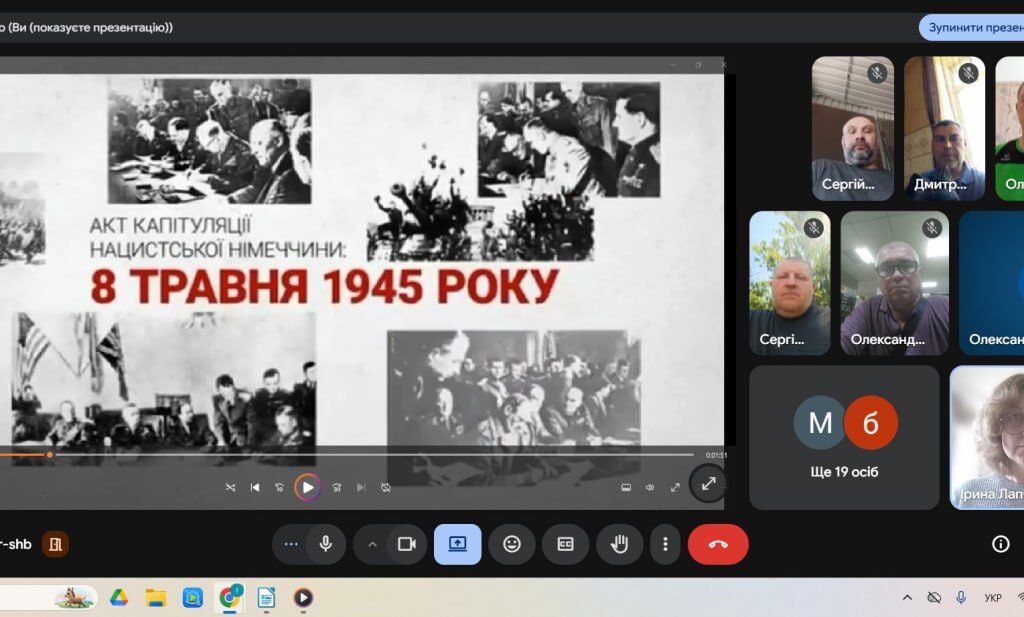Open Google Drive from the taskbar

pos(118,597)
